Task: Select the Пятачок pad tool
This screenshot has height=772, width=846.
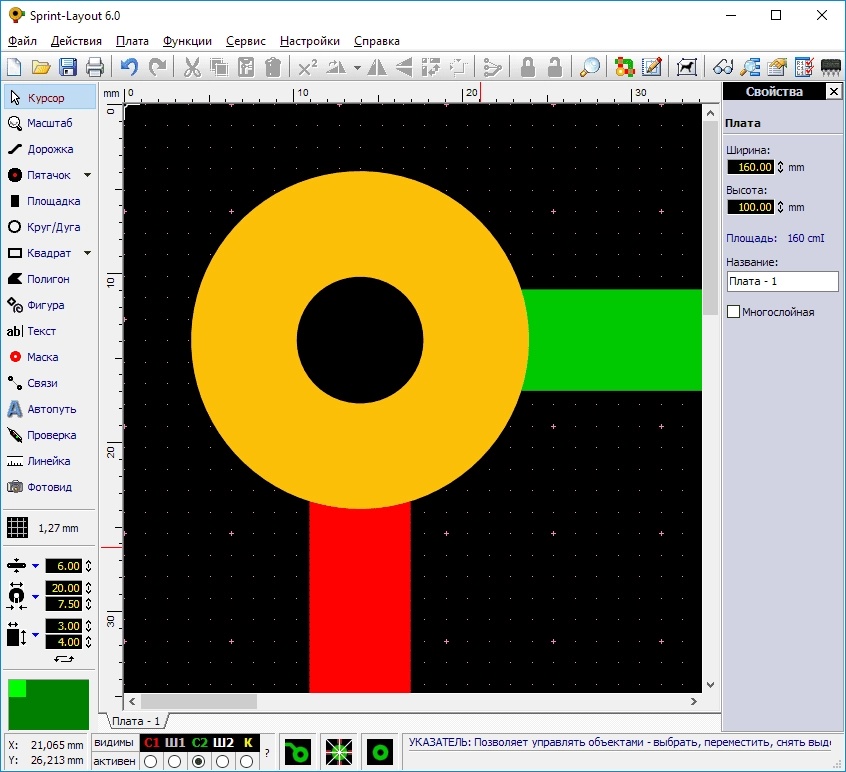Action: [42, 175]
